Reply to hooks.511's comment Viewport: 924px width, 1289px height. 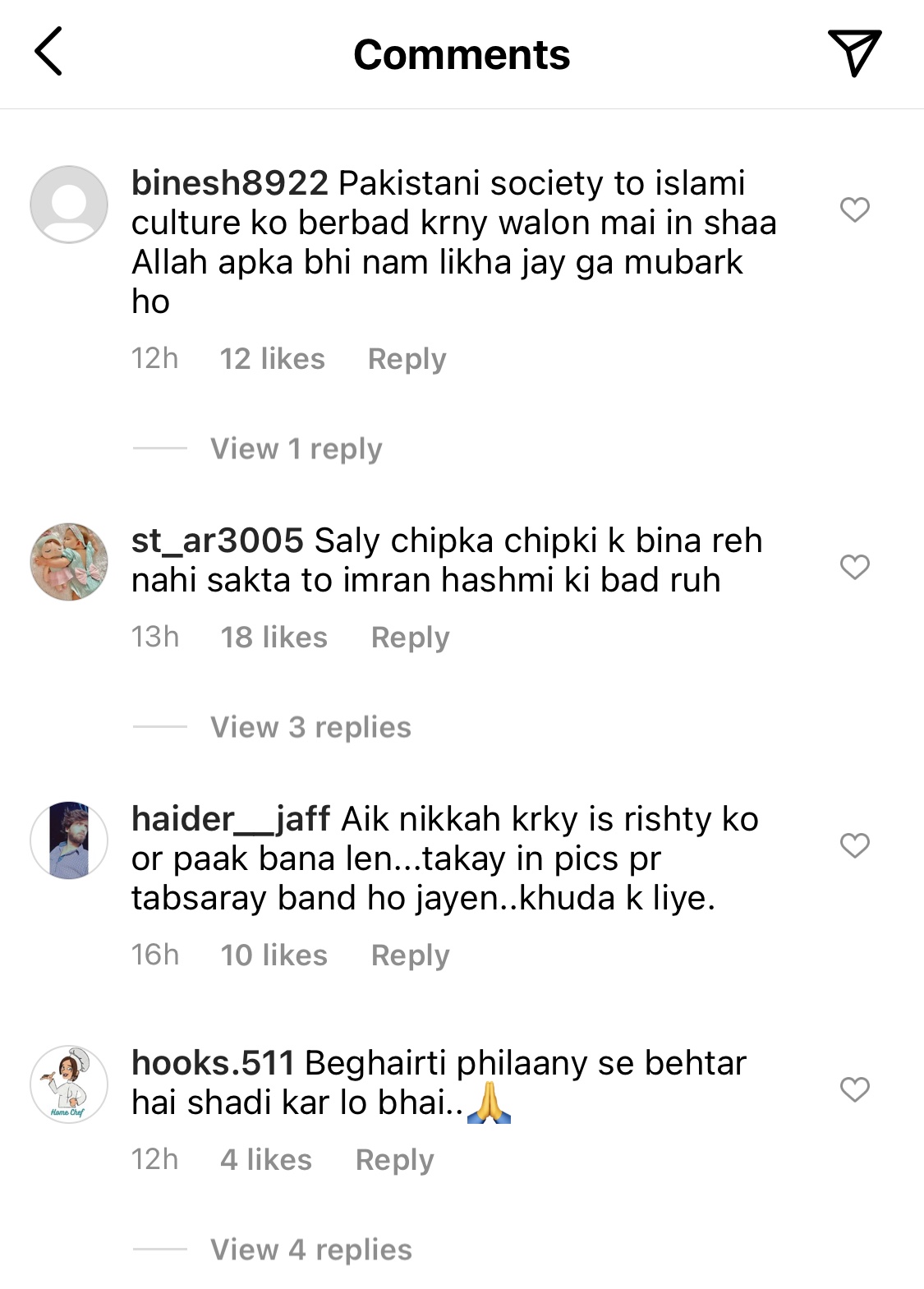click(394, 1160)
